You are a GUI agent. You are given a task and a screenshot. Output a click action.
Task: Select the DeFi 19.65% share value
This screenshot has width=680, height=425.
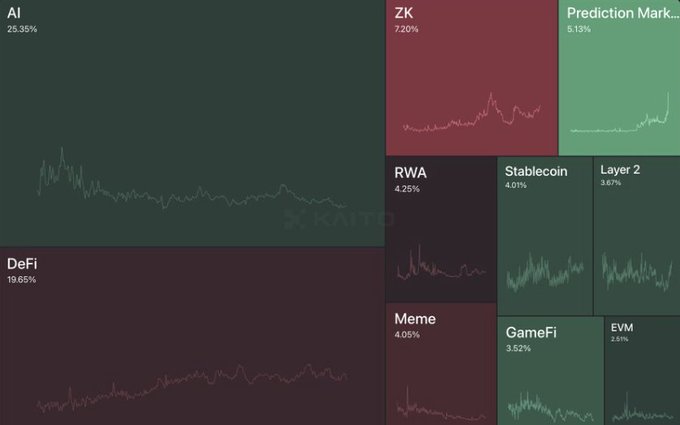coord(22,280)
